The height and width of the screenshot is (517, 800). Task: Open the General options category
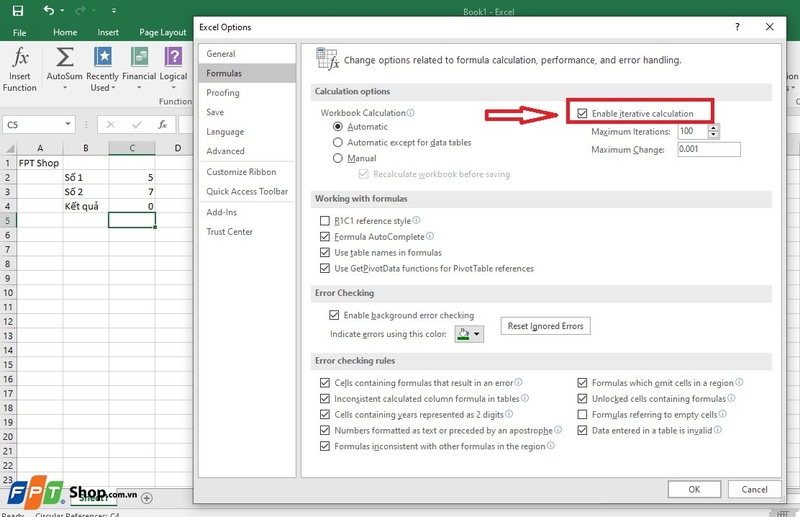click(x=247, y=54)
